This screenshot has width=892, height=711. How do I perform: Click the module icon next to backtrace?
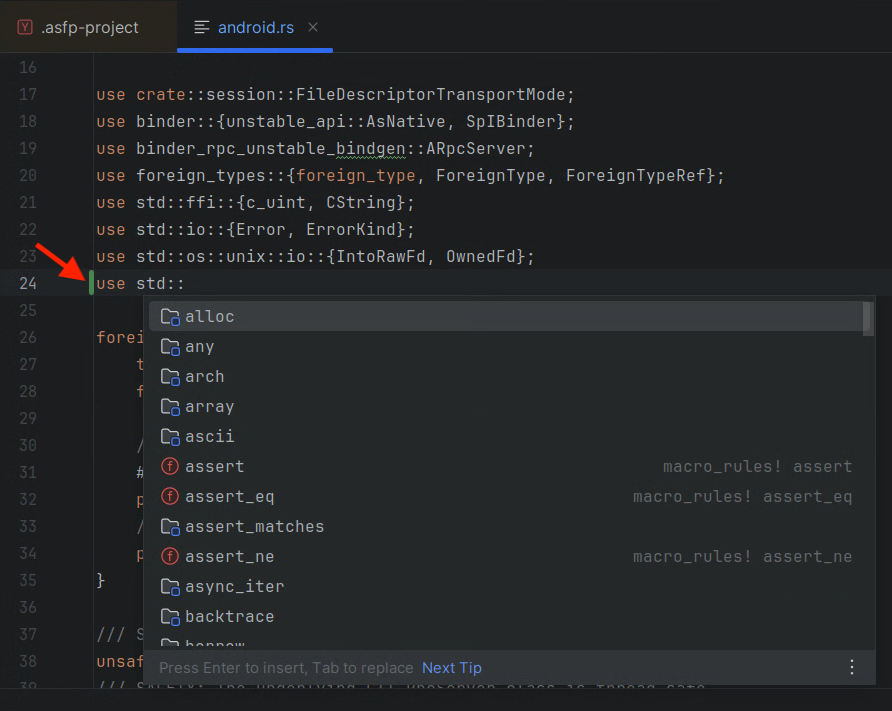point(169,616)
